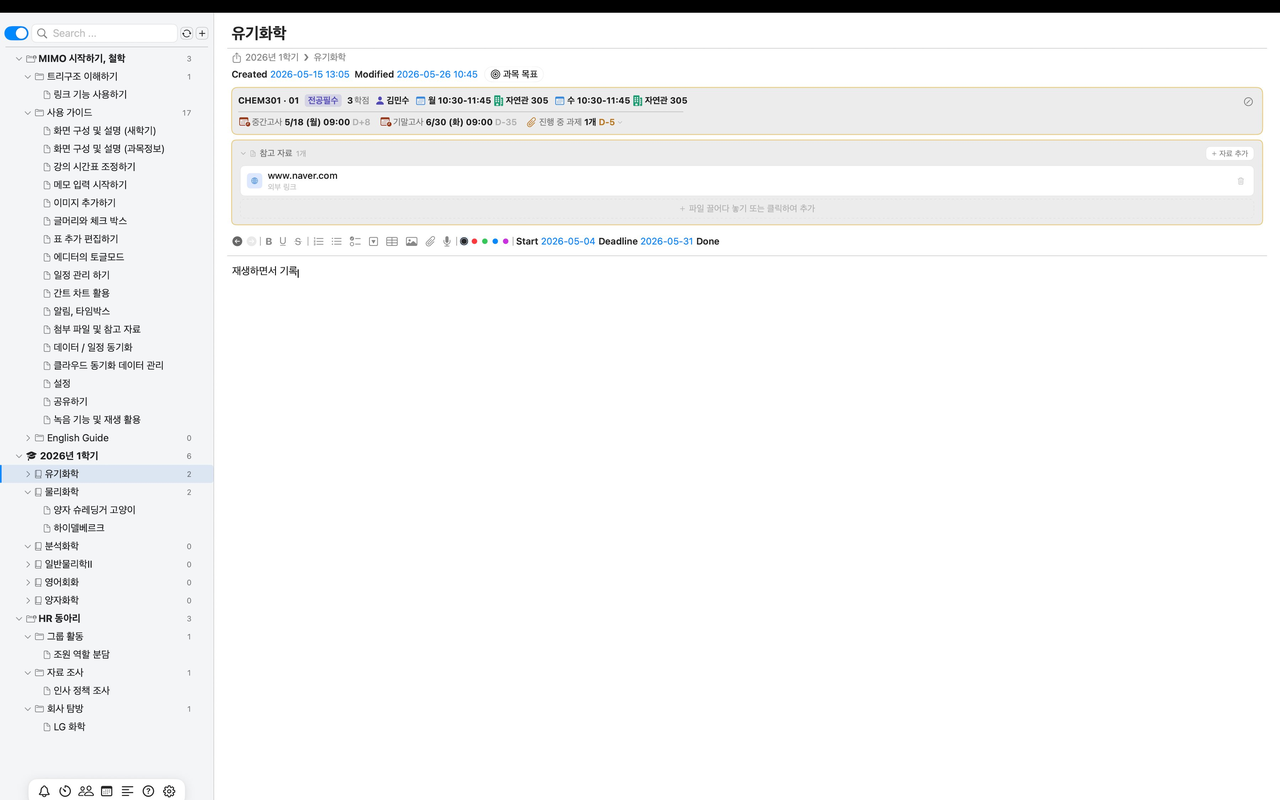Viewport: 1280px width, 800px height.
Task: Insert a checkbox list
Action: (x=355, y=241)
